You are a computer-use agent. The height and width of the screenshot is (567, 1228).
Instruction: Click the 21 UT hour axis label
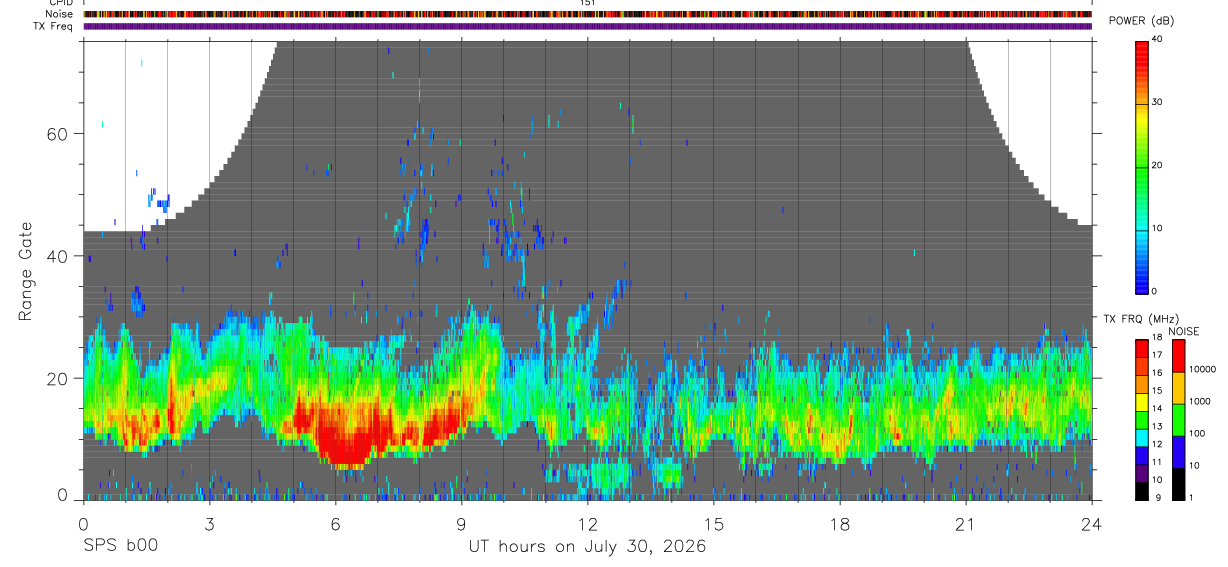[x=965, y=524]
